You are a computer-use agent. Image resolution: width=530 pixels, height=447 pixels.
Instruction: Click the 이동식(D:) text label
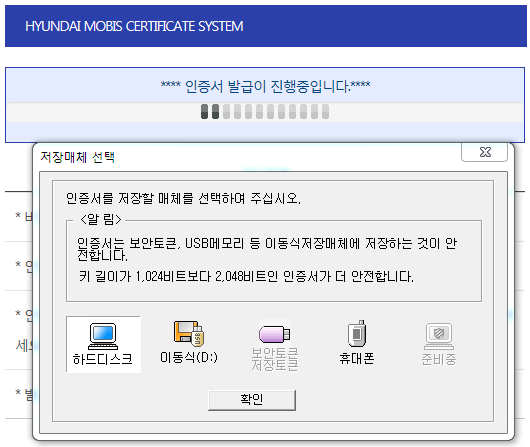(x=189, y=357)
